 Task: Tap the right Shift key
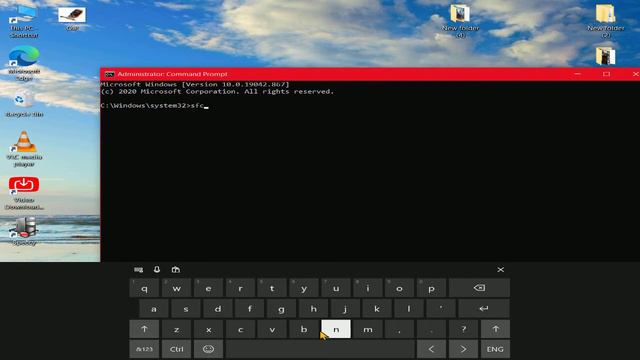[x=496, y=329]
